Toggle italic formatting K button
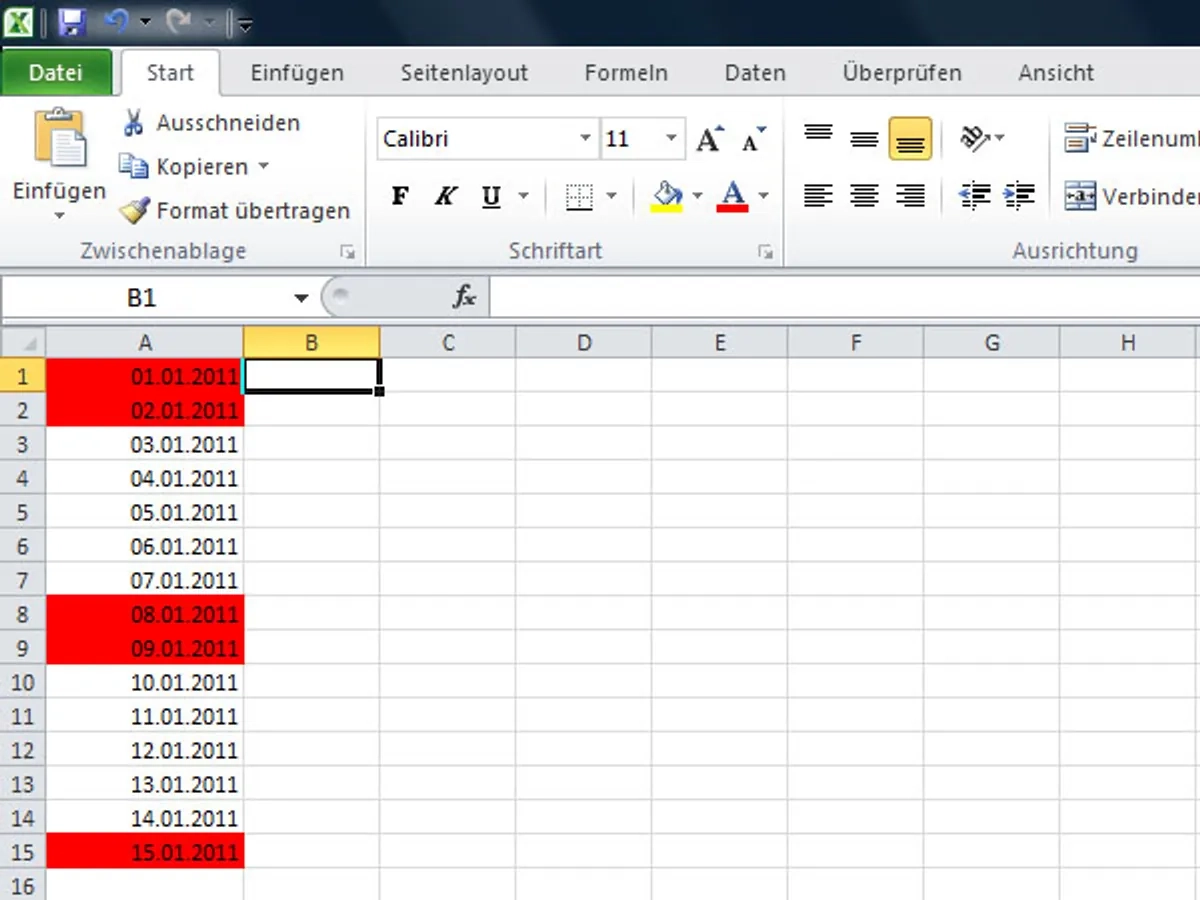Screen dimensions: 1200x900 tap(445, 196)
